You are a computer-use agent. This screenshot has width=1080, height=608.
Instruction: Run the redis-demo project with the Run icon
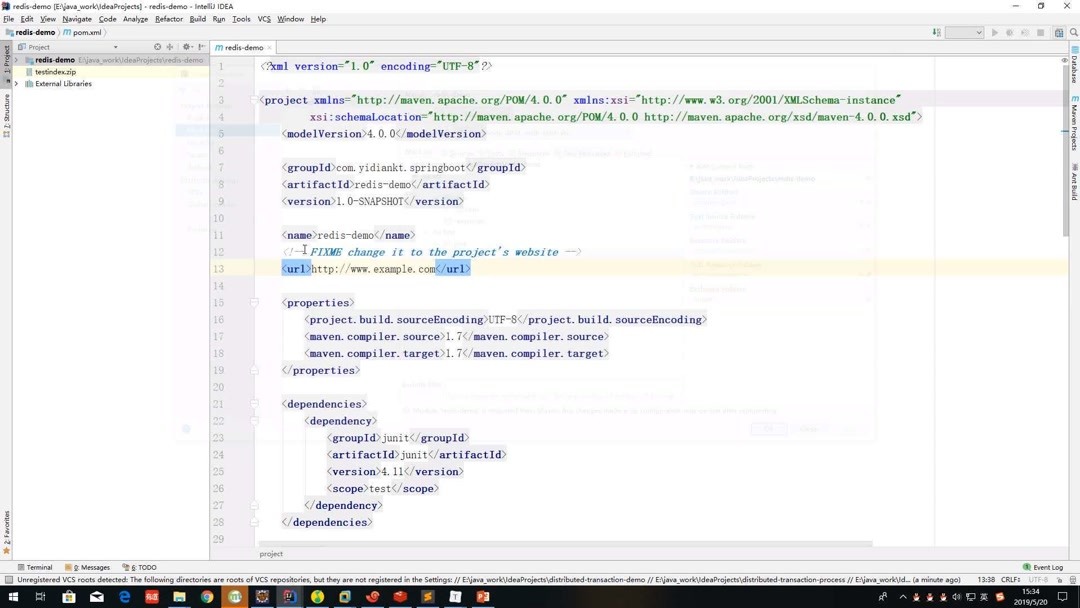click(994, 32)
